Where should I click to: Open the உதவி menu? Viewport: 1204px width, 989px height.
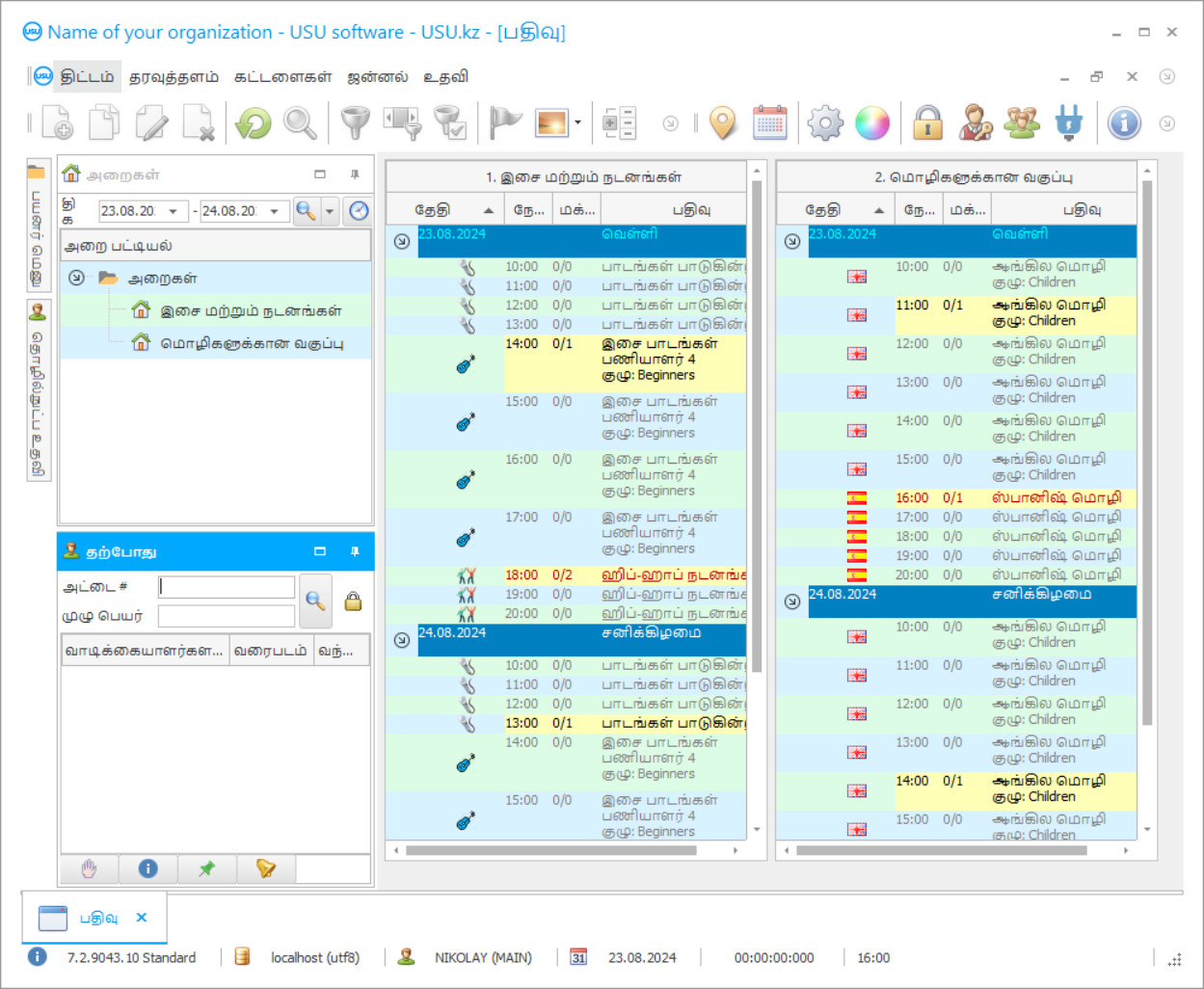[445, 76]
